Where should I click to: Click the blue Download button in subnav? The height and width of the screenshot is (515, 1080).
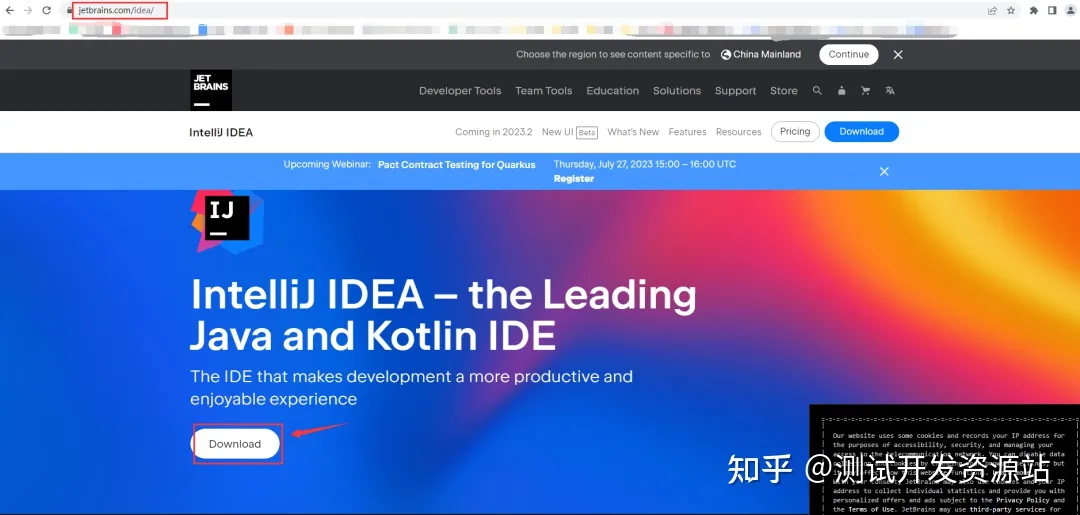pos(862,132)
